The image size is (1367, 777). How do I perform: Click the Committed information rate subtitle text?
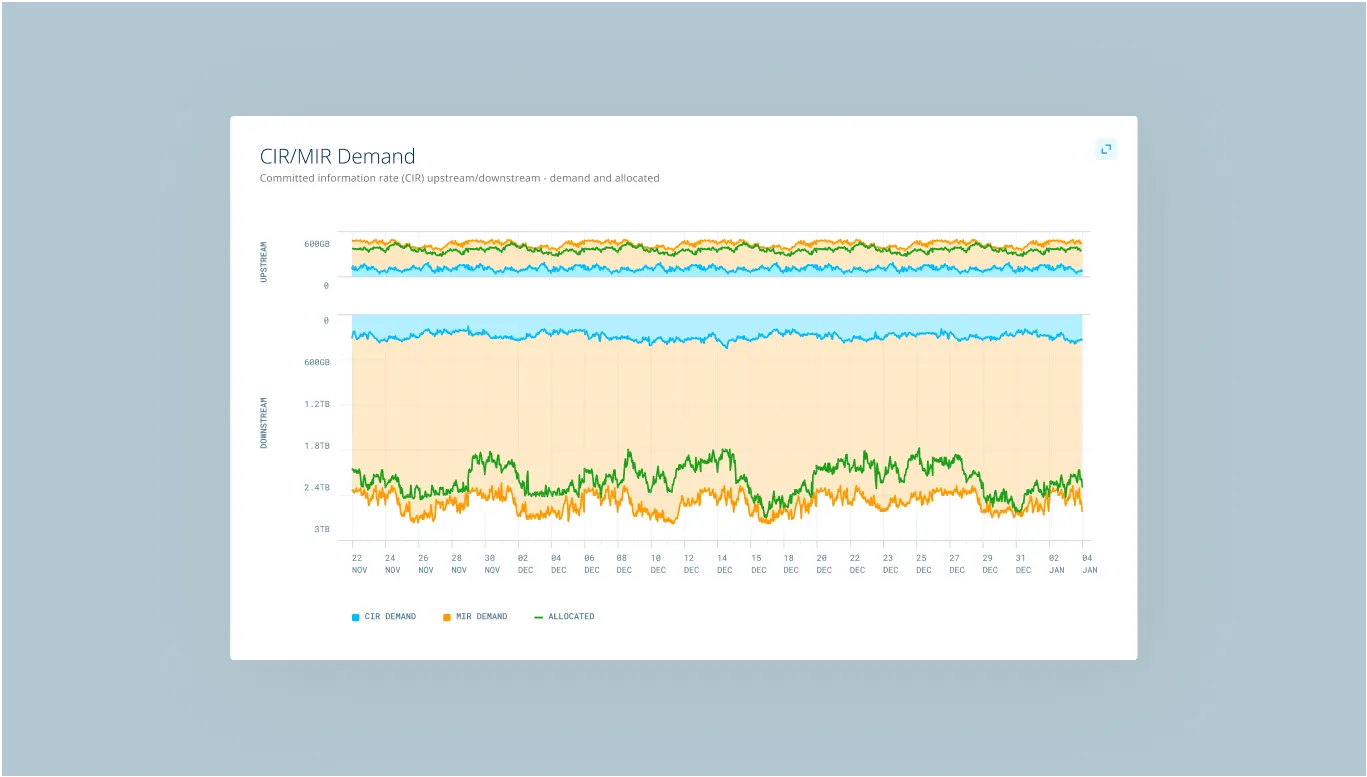[x=459, y=178]
